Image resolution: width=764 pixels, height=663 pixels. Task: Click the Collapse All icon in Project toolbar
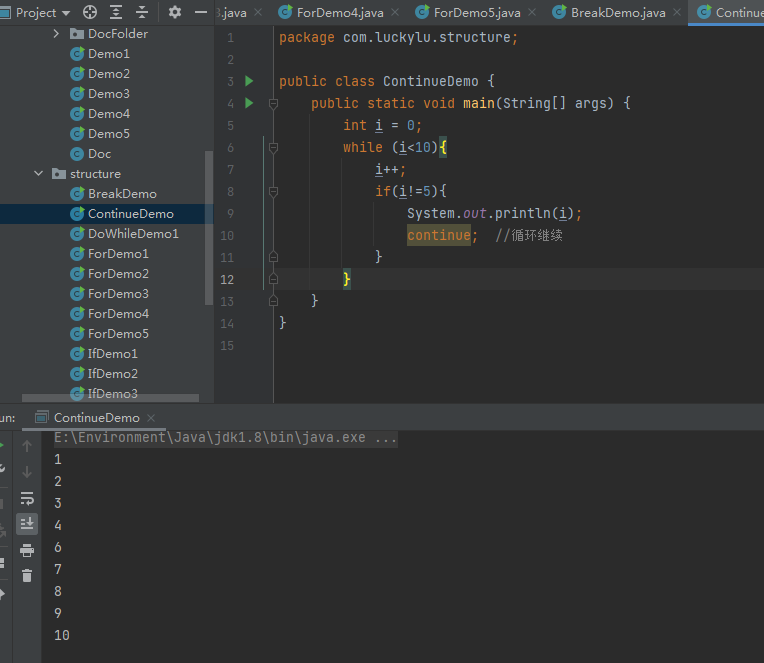point(142,12)
